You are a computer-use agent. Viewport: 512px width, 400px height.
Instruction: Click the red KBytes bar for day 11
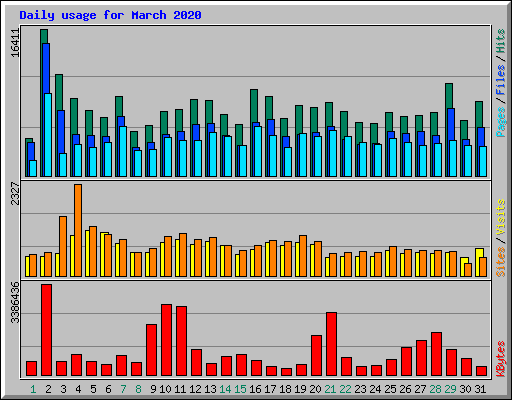(x=181, y=341)
